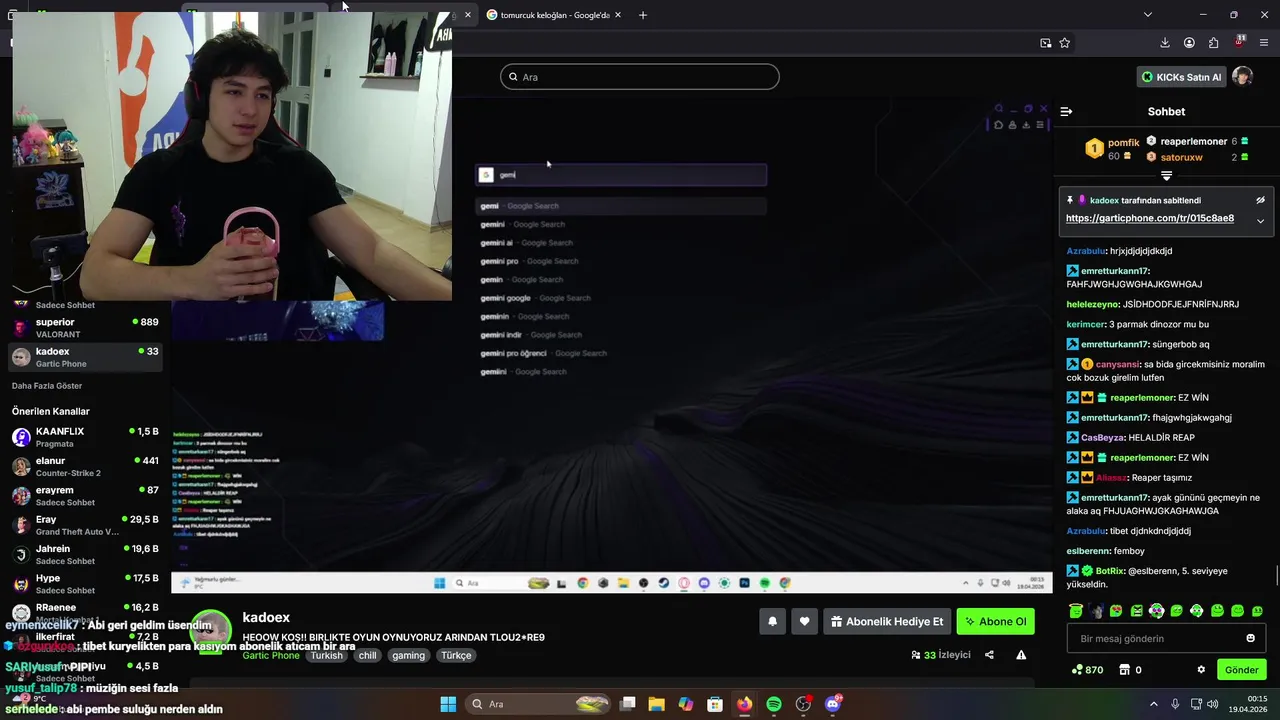Open the KAANFLIX recommended channel
This screenshot has width=1280, height=720.
pyautogui.click(x=84, y=437)
